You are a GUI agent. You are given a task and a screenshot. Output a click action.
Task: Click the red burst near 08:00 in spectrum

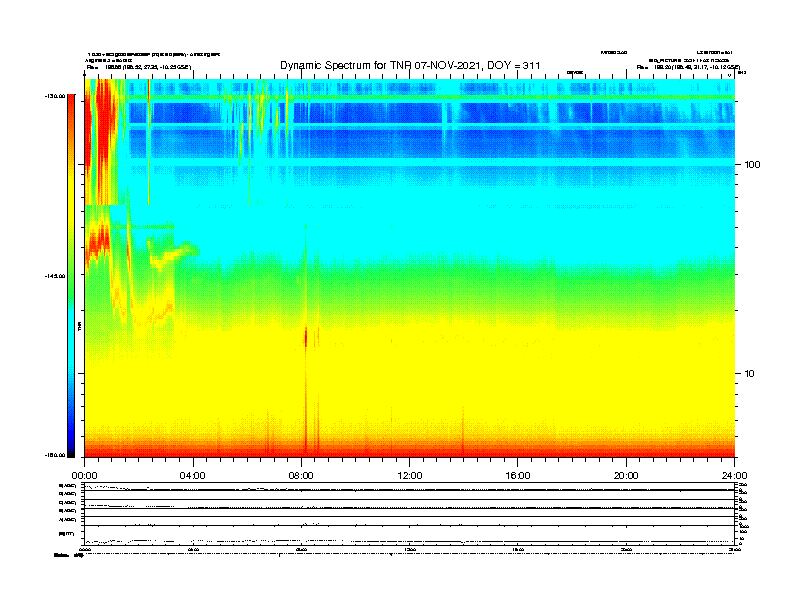(306, 337)
